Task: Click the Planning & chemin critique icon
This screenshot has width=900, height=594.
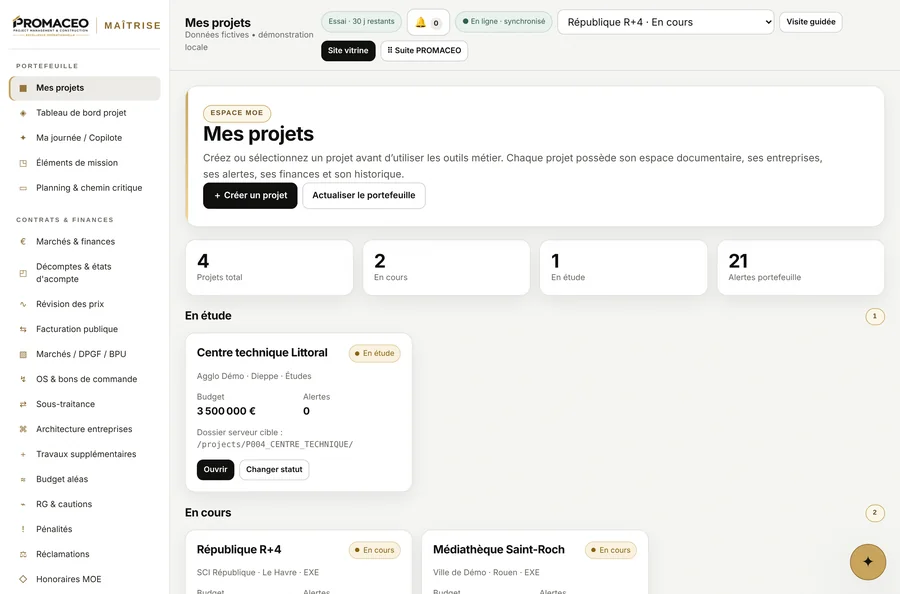Action: point(23,188)
